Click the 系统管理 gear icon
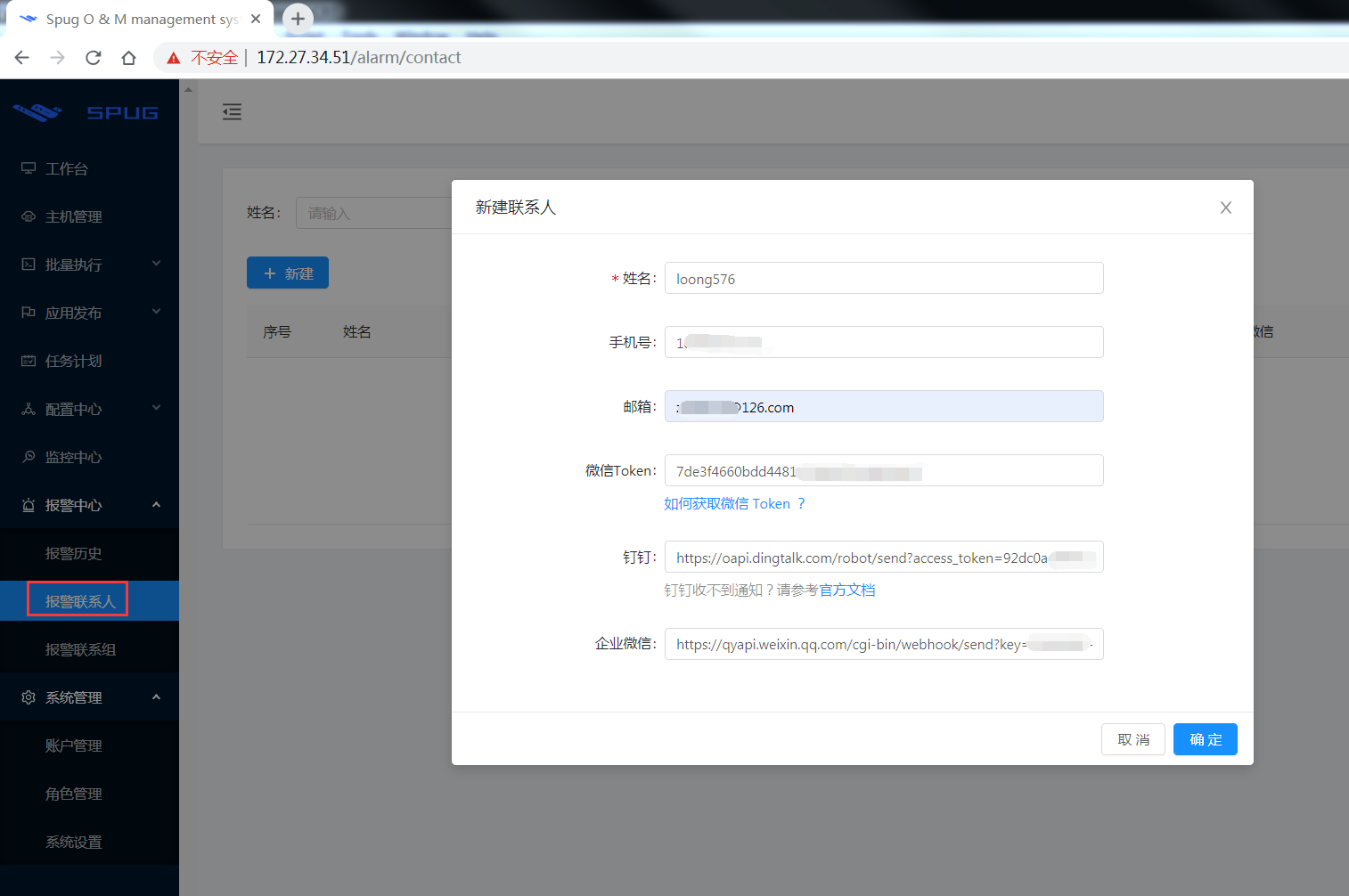The height and width of the screenshot is (896, 1349). click(29, 697)
